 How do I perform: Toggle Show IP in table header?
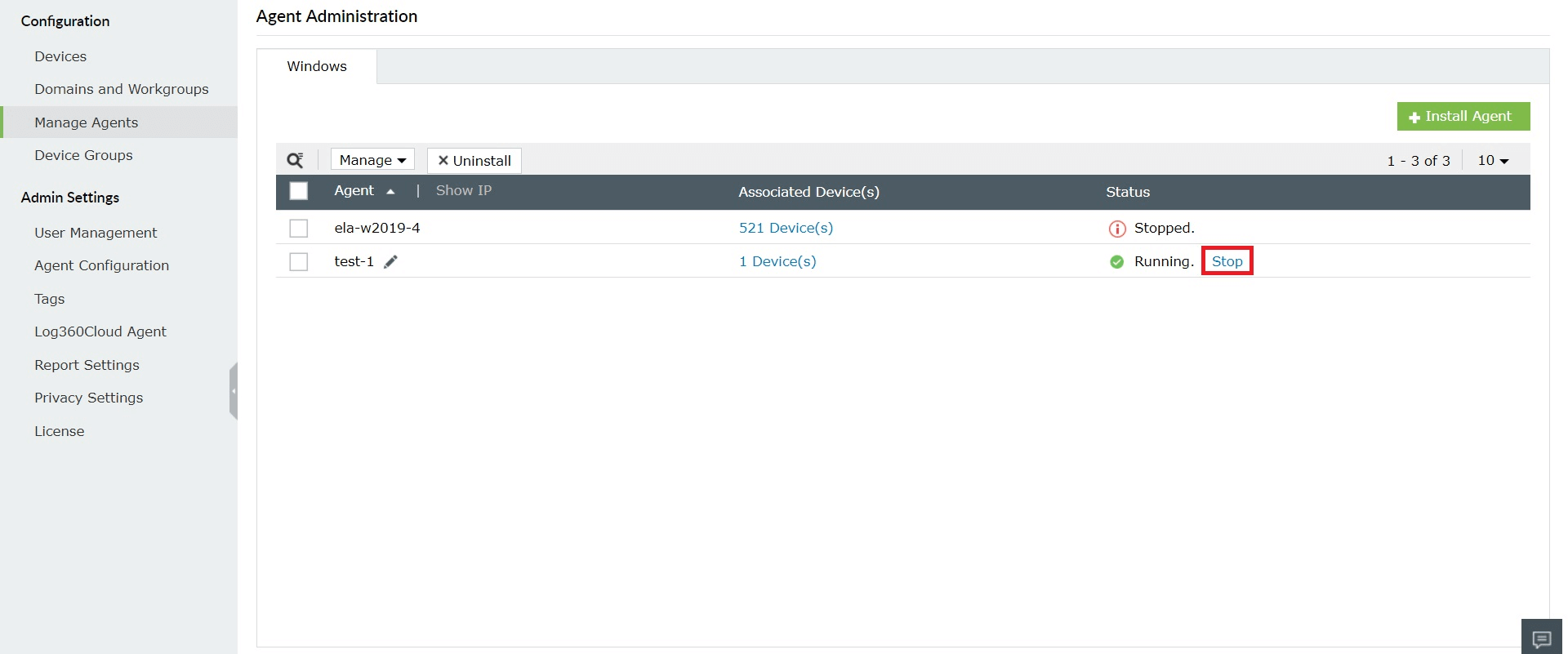464,190
